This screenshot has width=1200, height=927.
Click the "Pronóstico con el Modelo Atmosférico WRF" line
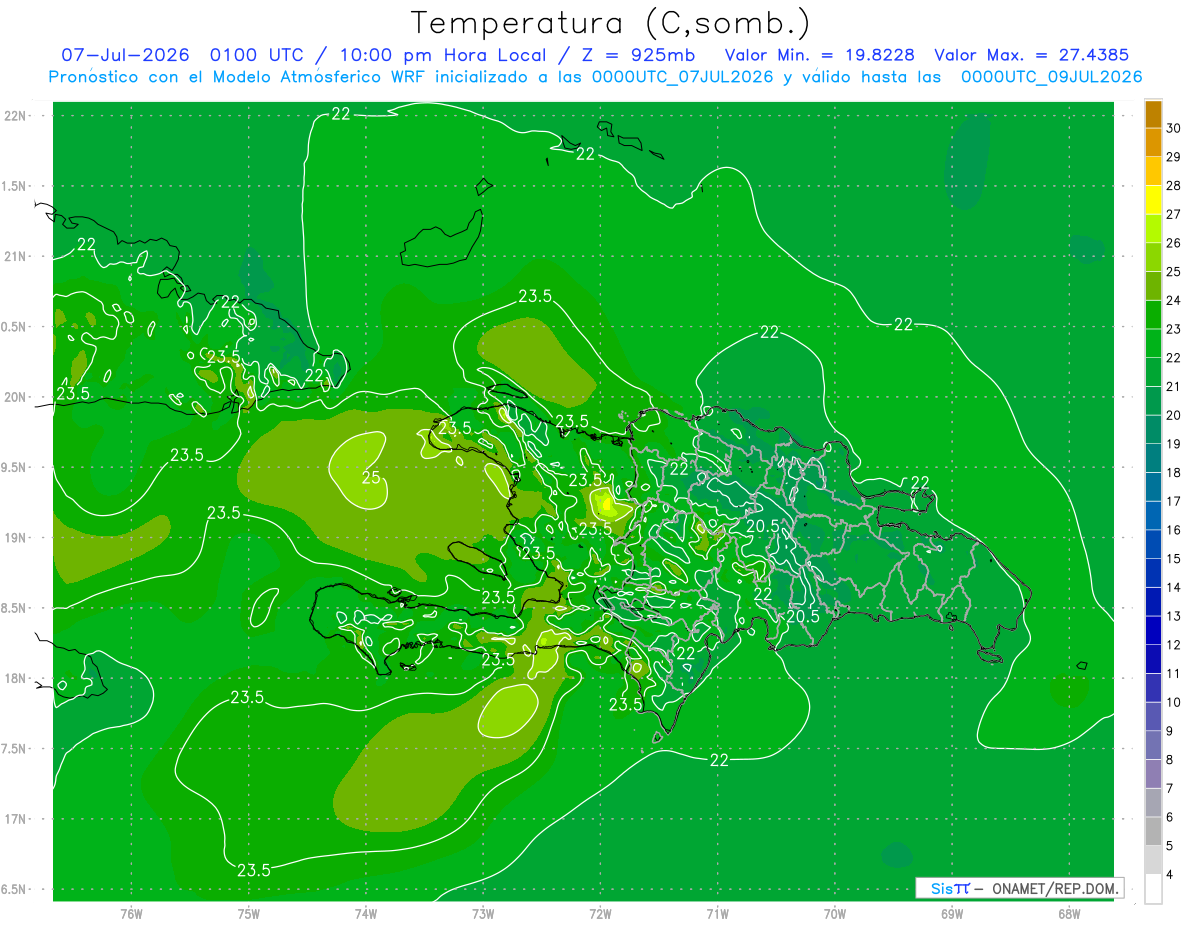(596, 77)
